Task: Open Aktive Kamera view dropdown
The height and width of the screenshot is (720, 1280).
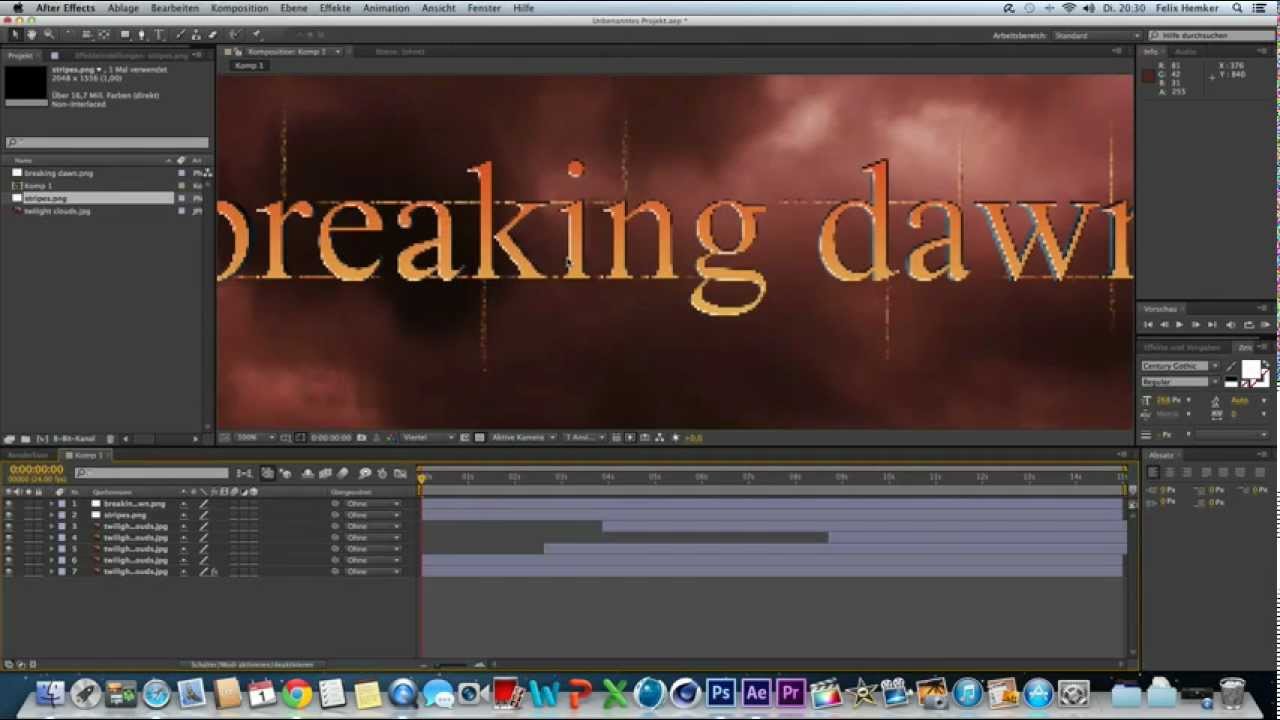Action: click(523, 438)
